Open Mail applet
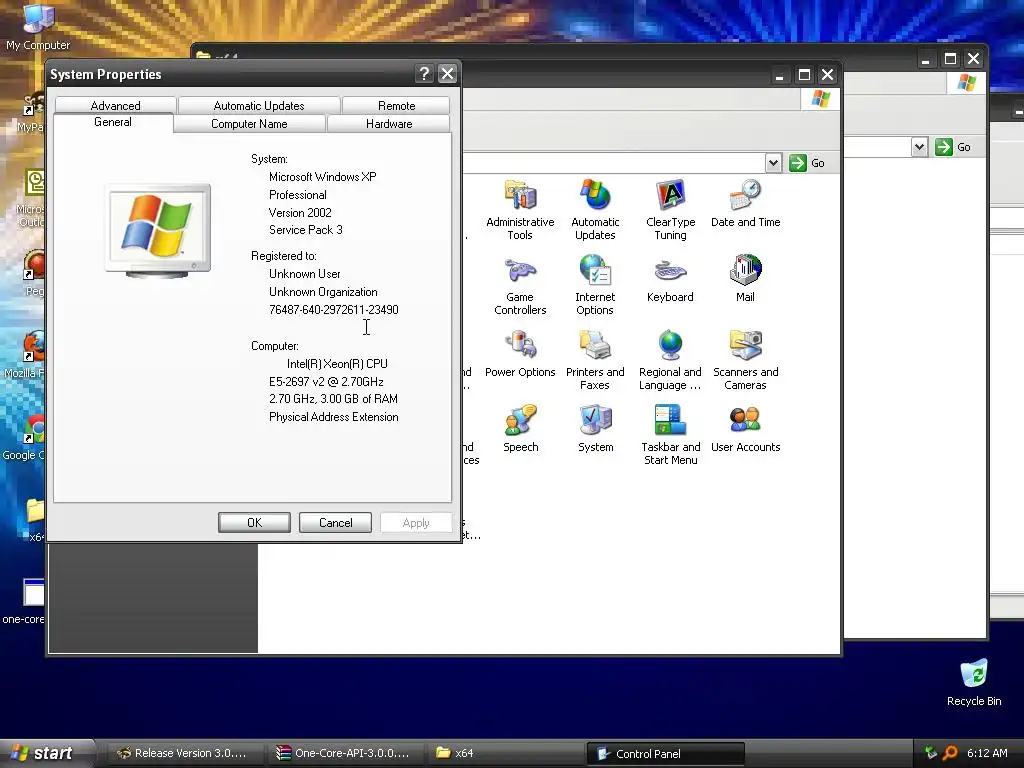Viewport: 1024px width, 768px height. [745, 279]
